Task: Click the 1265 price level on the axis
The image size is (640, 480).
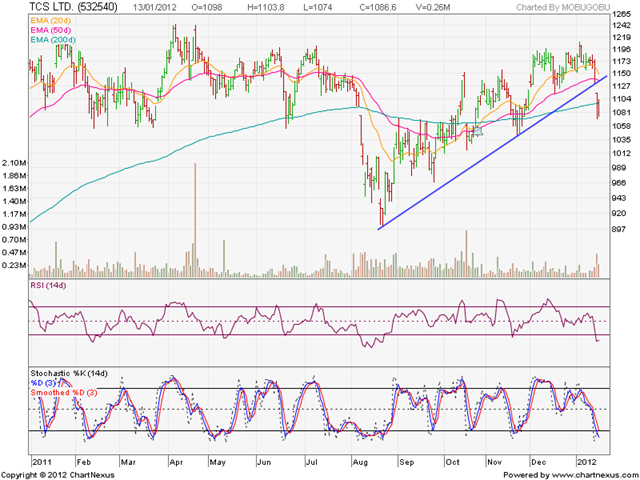Action: (x=622, y=14)
